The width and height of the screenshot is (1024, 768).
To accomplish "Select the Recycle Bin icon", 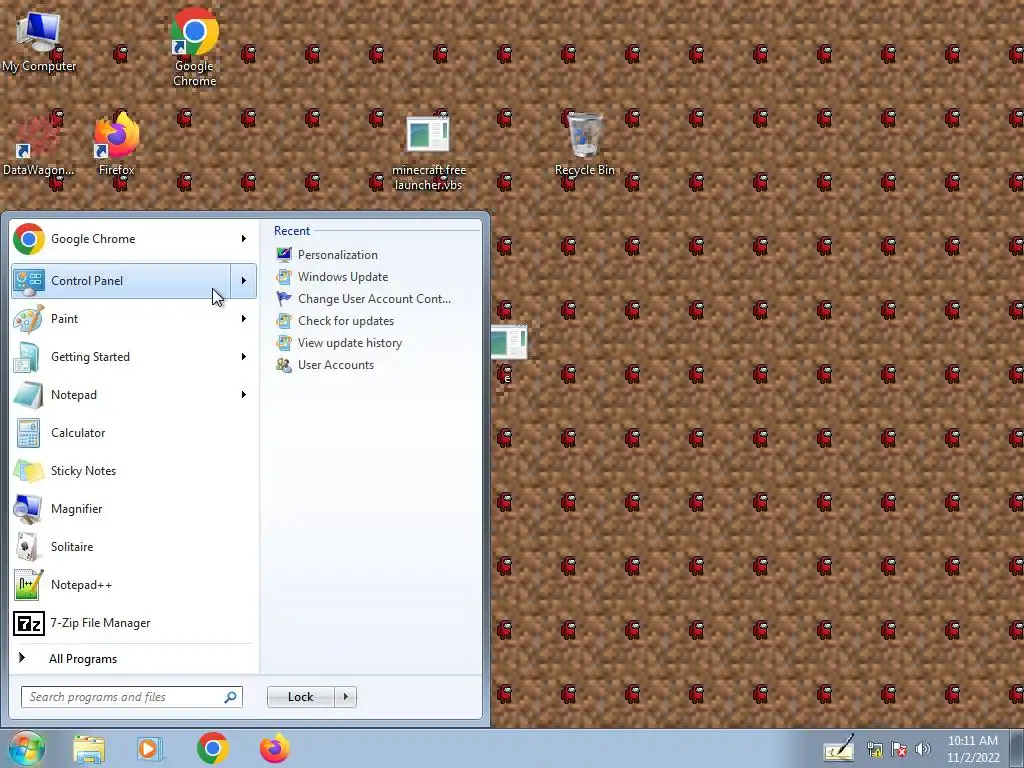I will 584,144.
